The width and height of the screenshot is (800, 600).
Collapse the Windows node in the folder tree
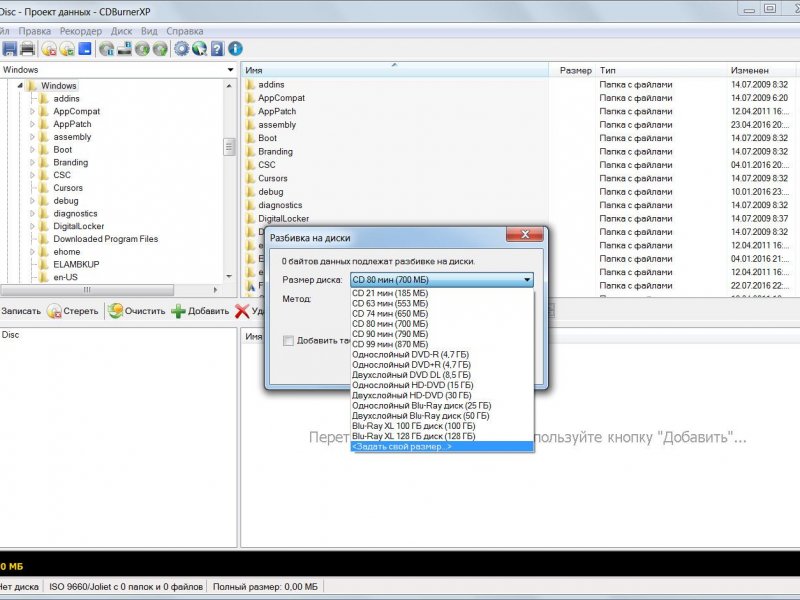(x=20, y=86)
